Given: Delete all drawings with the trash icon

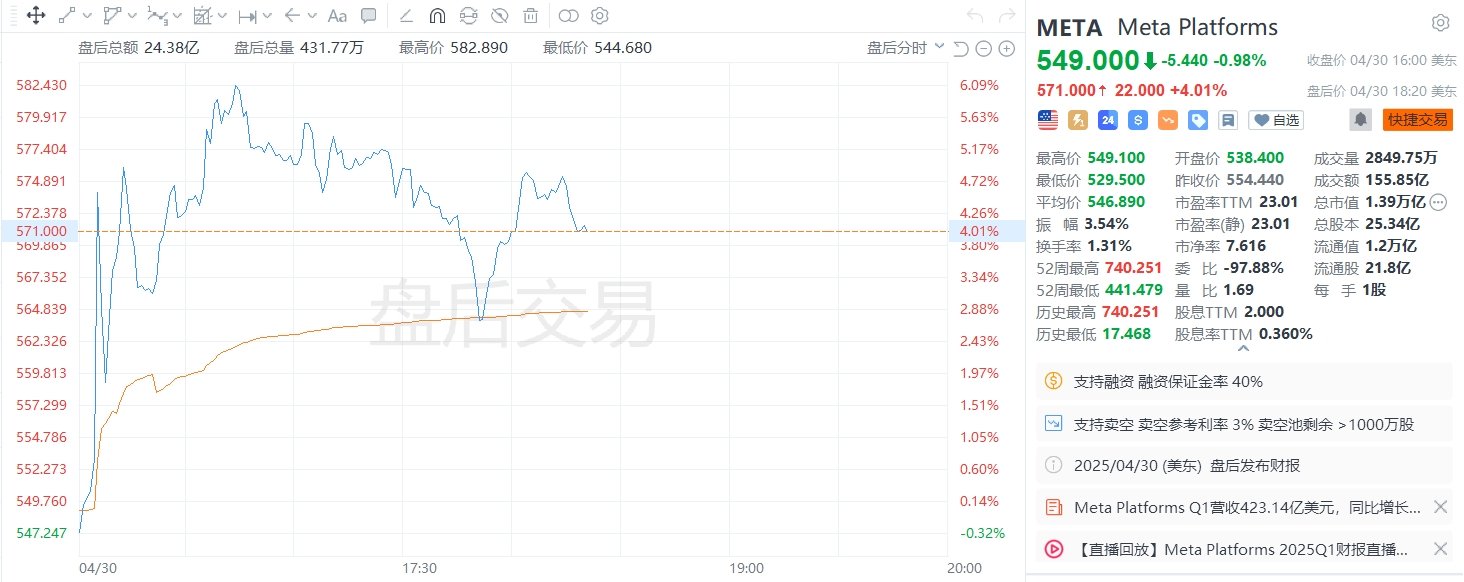Looking at the screenshot, I should pyautogui.click(x=530, y=15).
